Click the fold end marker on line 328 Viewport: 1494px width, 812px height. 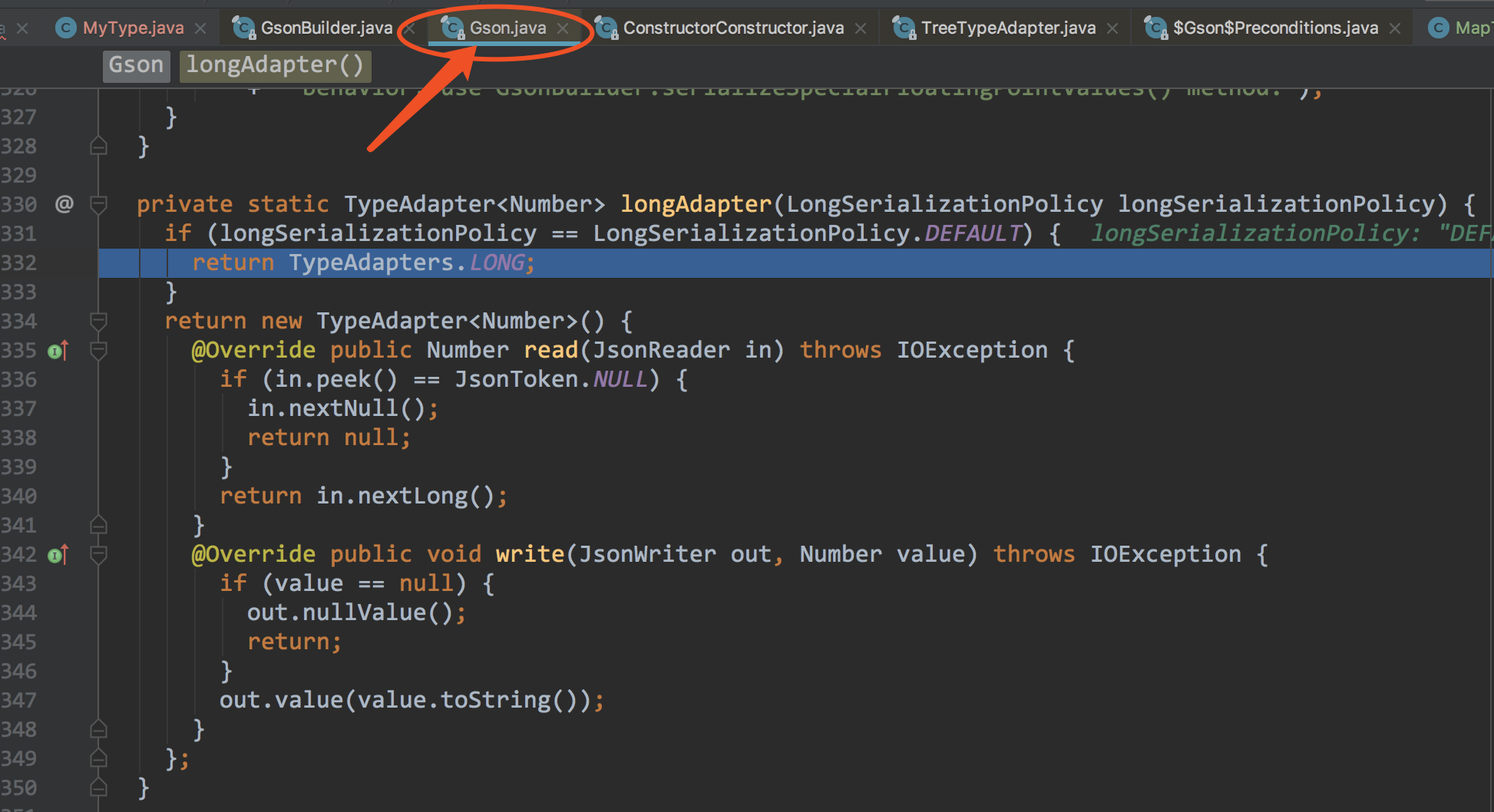[98, 146]
